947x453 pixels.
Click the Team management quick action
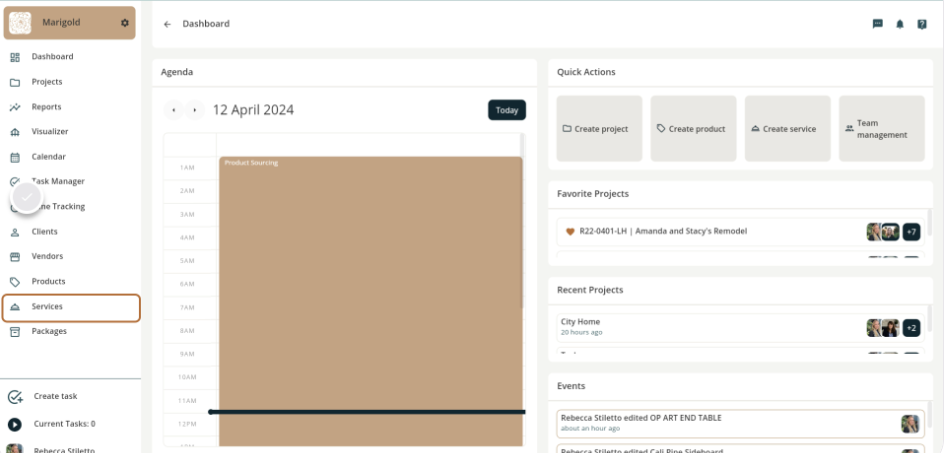tap(882, 129)
